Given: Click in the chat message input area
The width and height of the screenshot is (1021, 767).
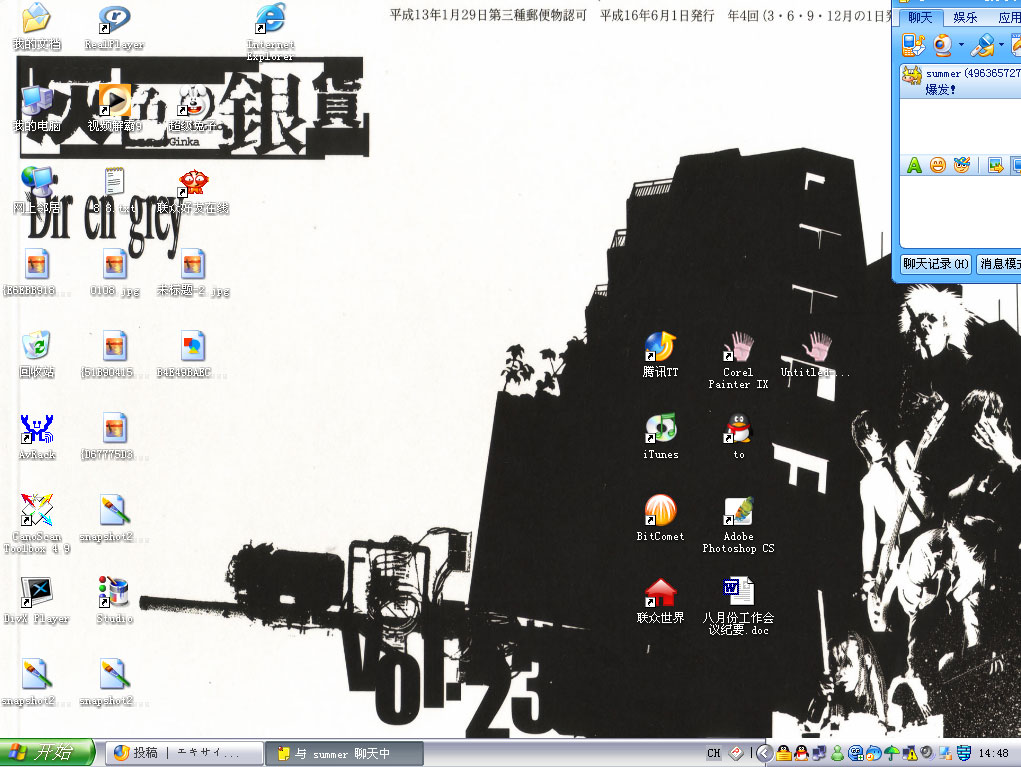Looking at the screenshot, I should 960,210.
